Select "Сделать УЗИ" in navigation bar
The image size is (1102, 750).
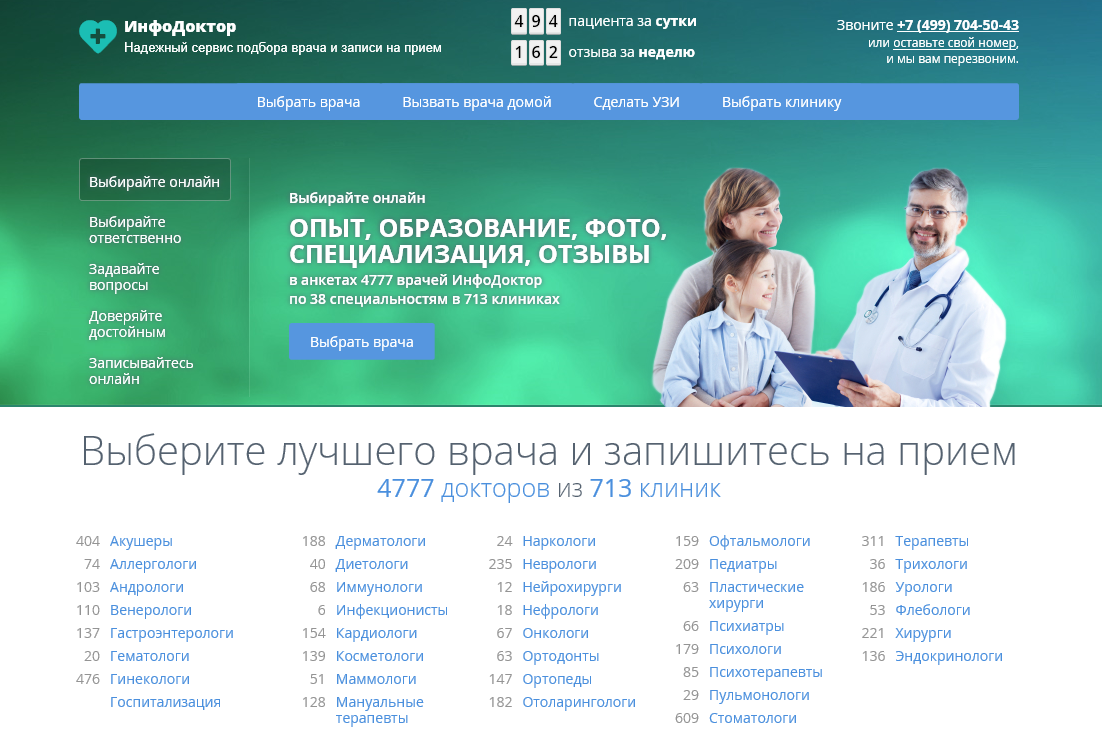[x=636, y=102]
